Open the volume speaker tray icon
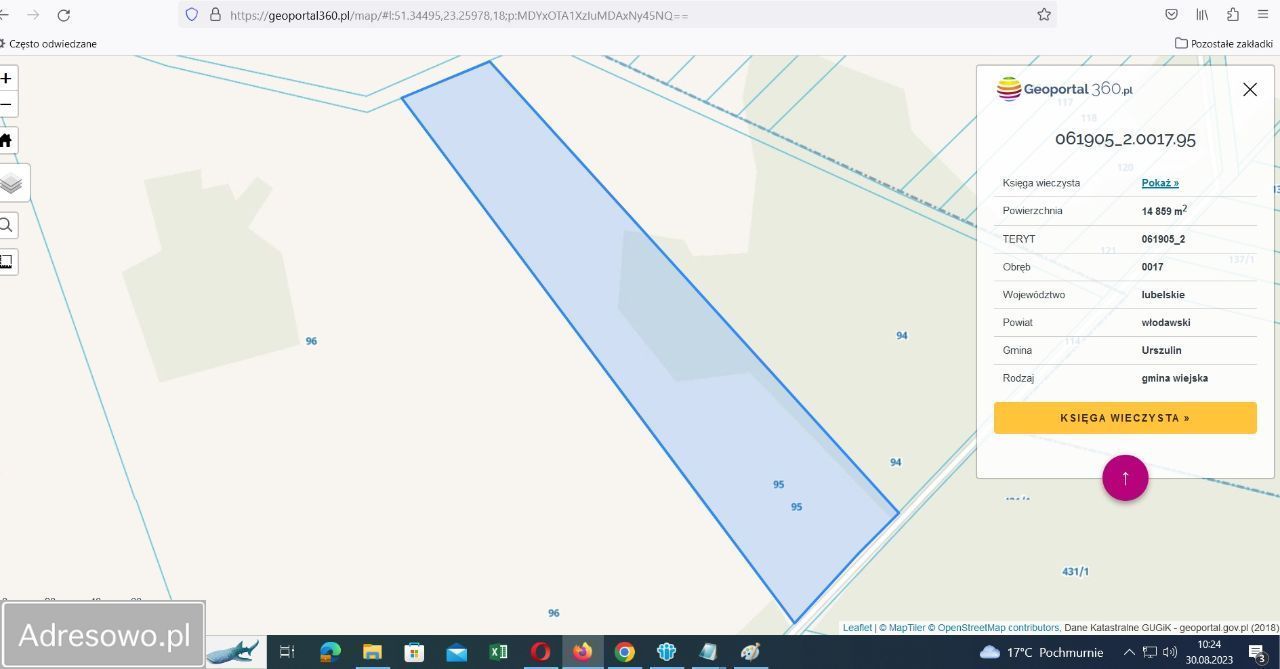Image resolution: width=1280 pixels, height=669 pixels. (x=1169, y=652)
